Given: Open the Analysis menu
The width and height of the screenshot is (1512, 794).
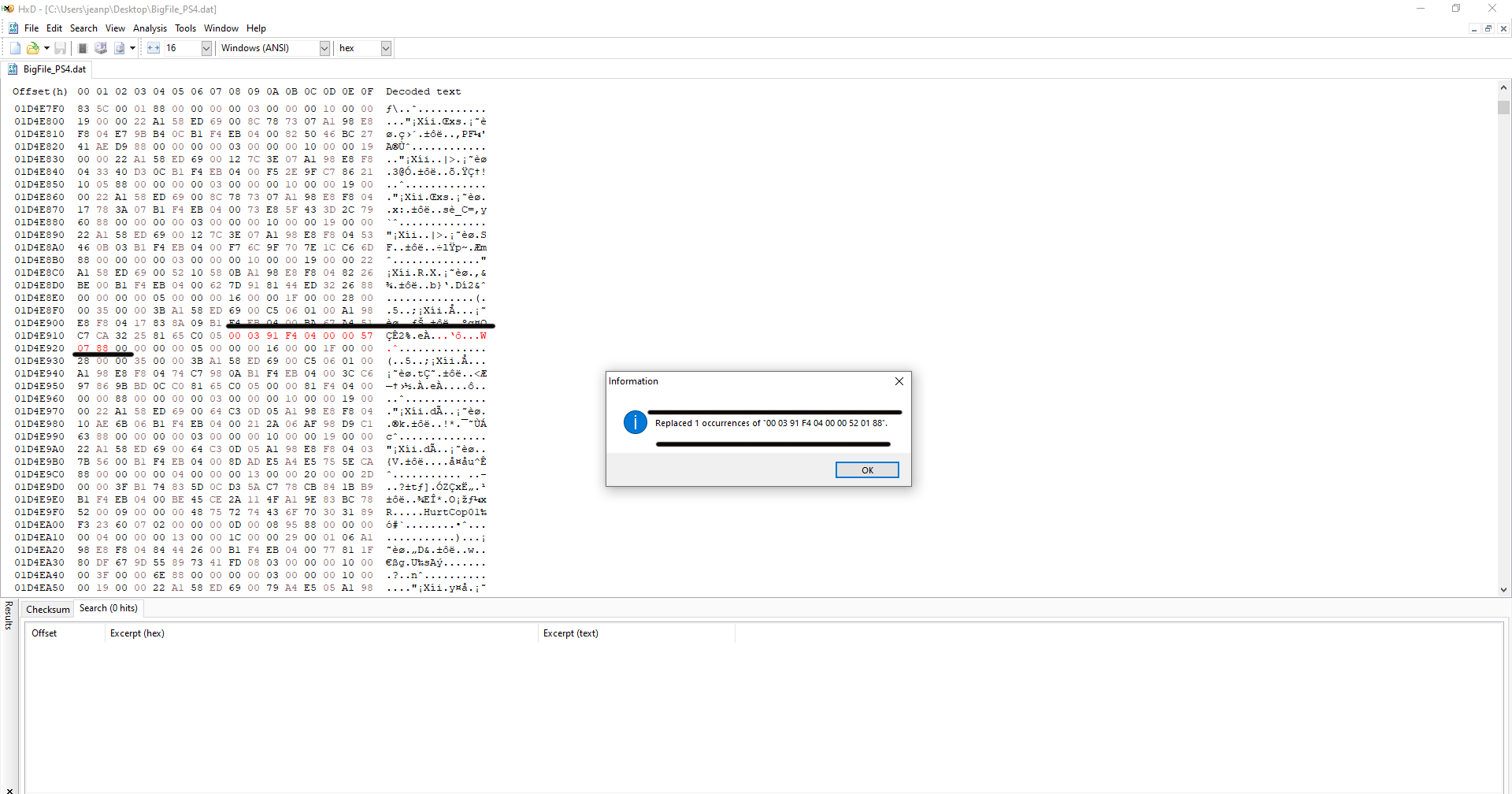Looking at the screenshot, I should pos(150,28).
